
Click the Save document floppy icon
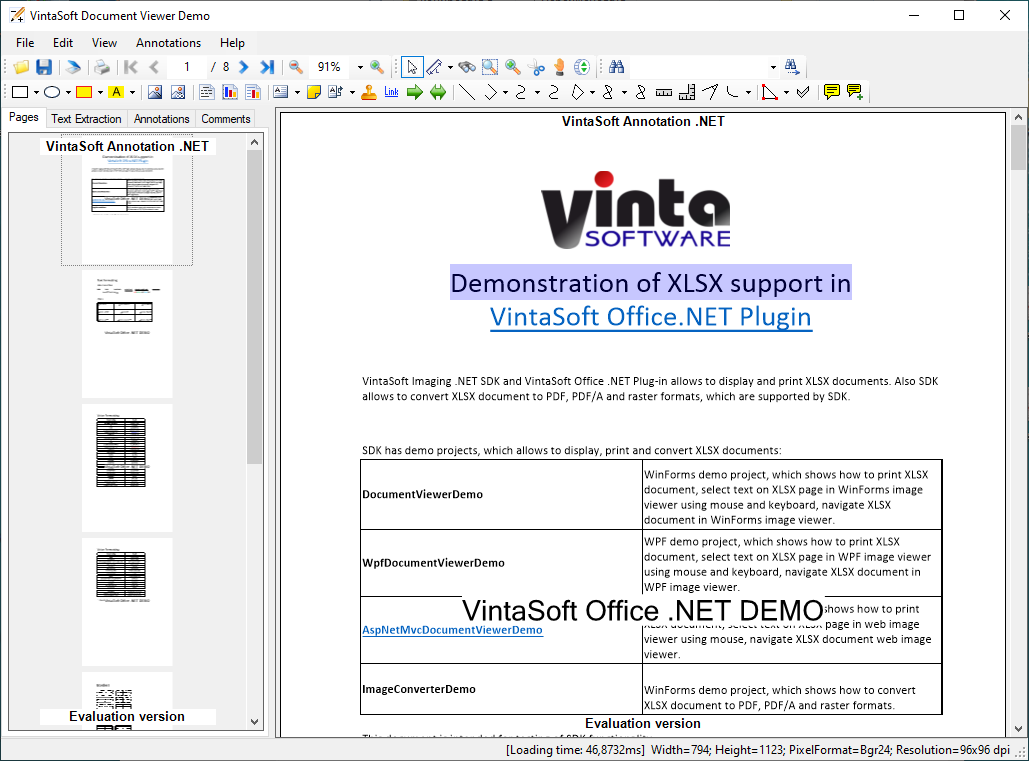[44, 67]
